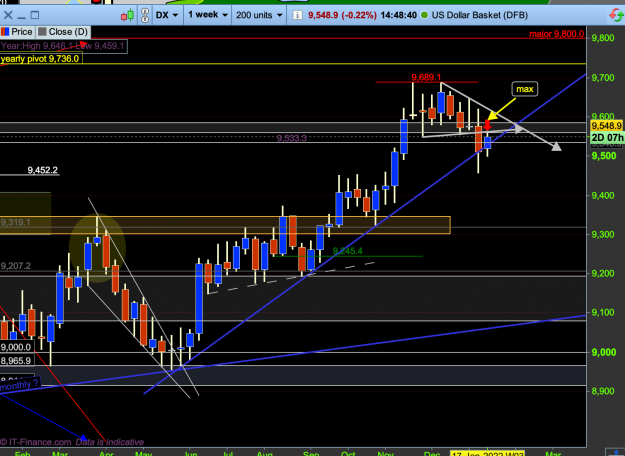Click the yellow 9,548.9 current price tag

(606, 126)
